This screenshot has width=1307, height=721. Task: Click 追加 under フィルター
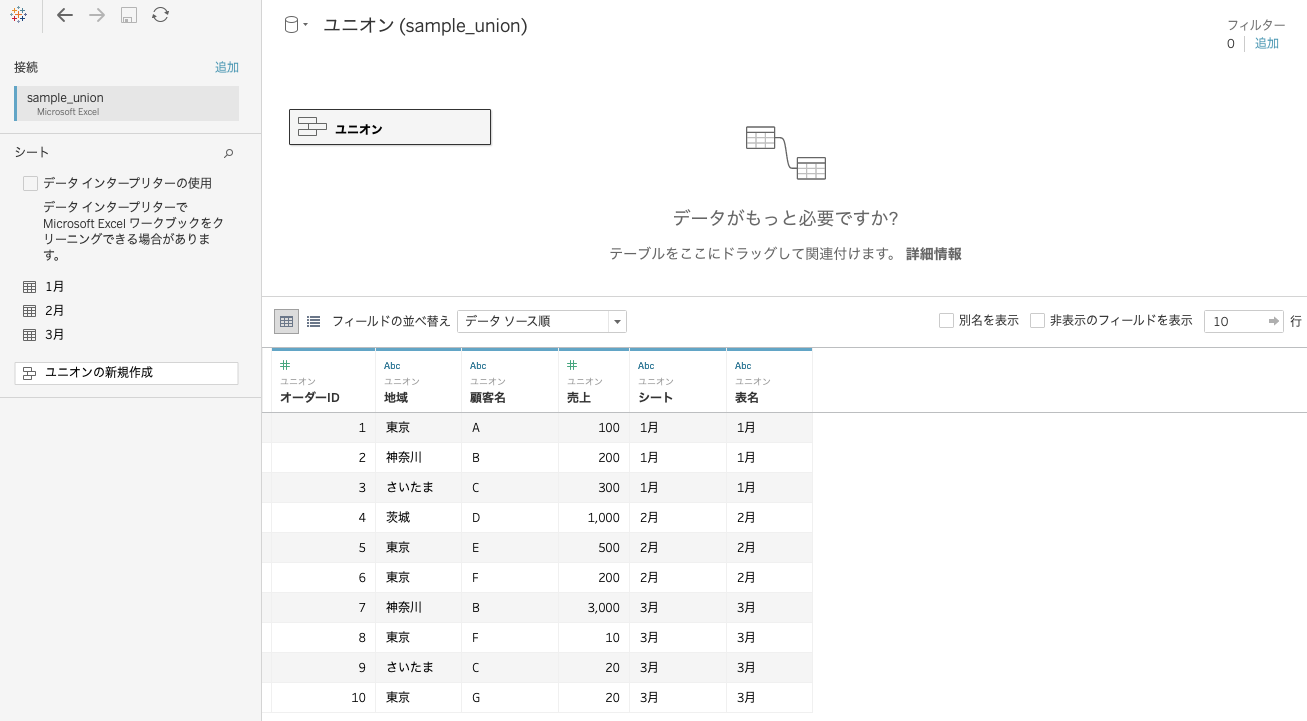1267,43
